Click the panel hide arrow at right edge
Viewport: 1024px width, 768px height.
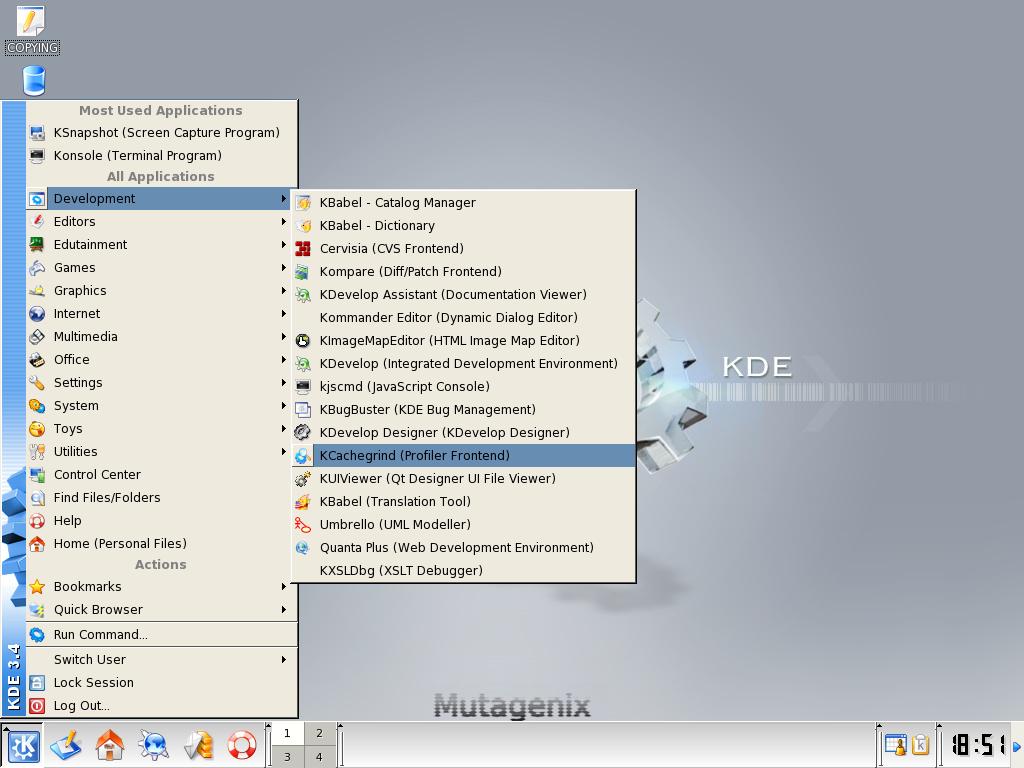coord(1017,745)
